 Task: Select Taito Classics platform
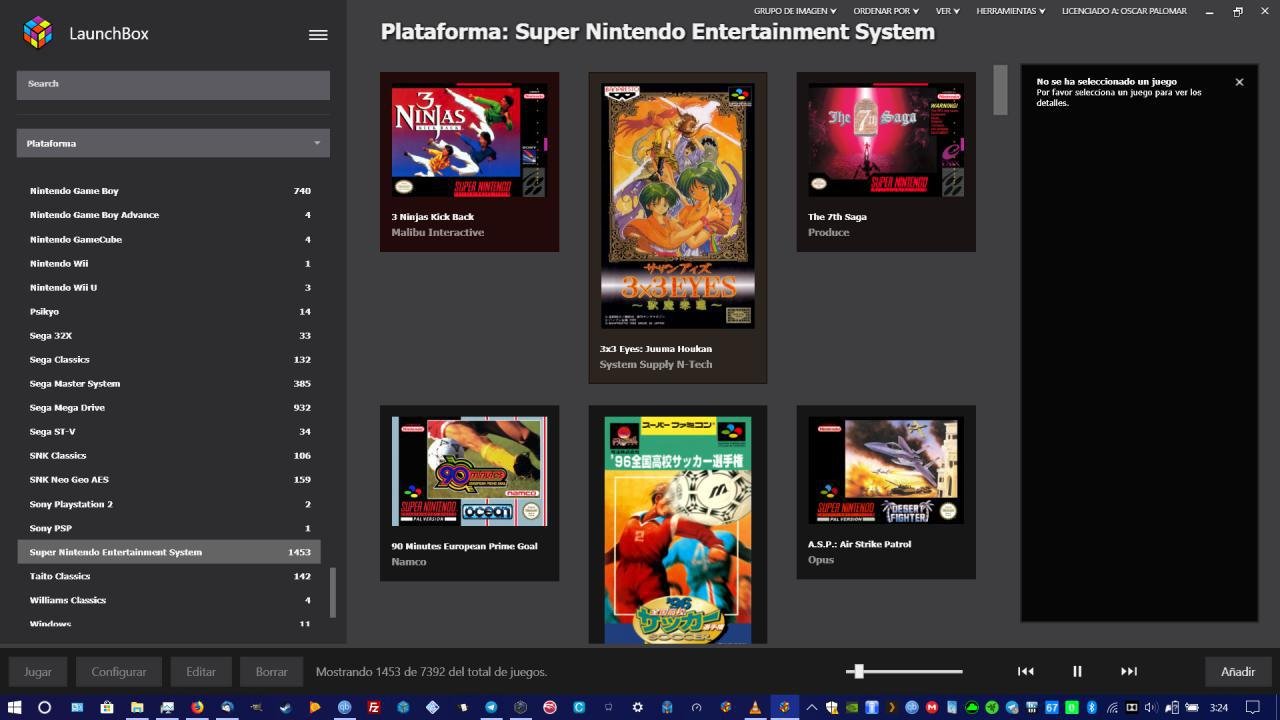[x=170, y=576]
